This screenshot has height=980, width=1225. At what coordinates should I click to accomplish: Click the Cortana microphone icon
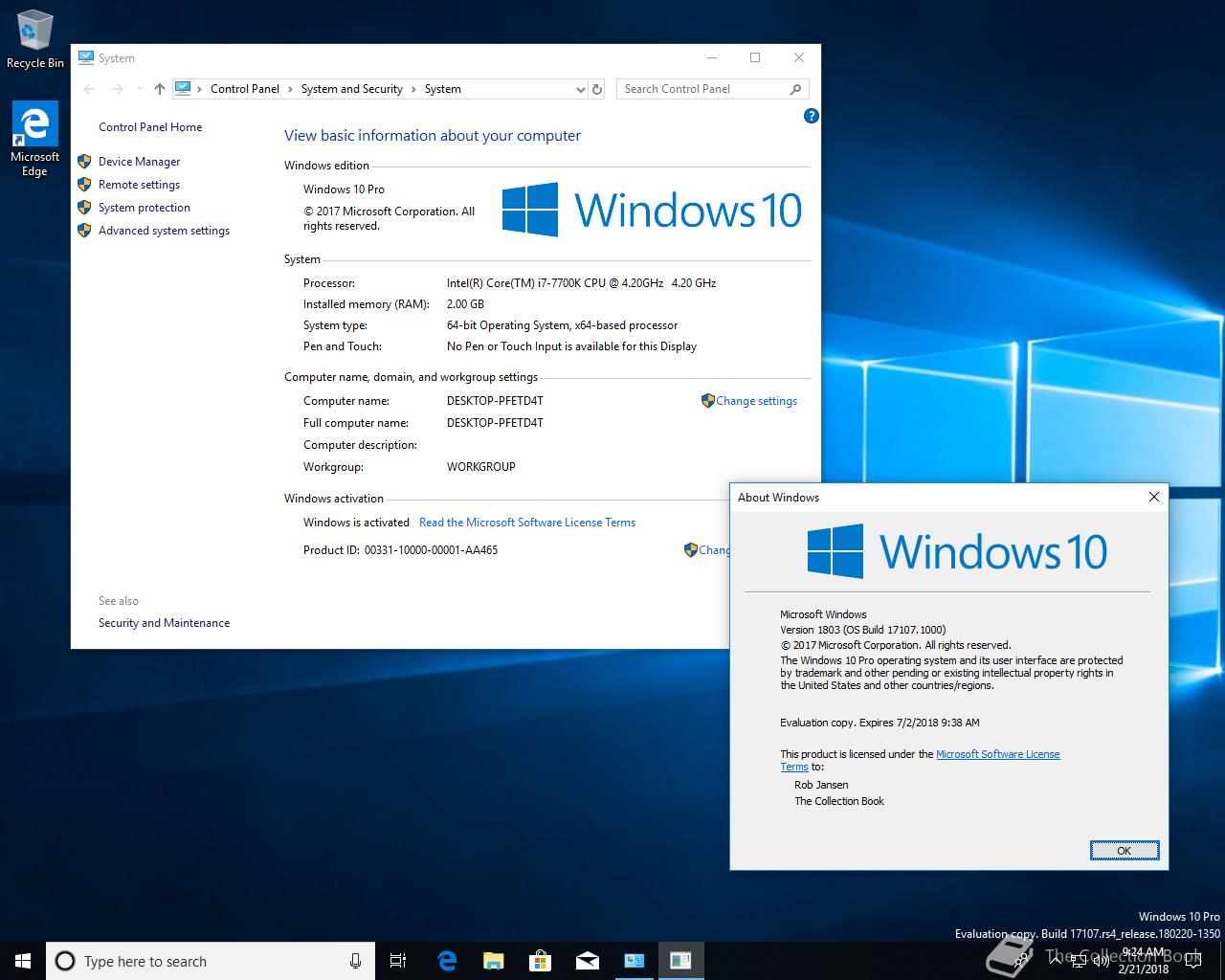point(355,961)
